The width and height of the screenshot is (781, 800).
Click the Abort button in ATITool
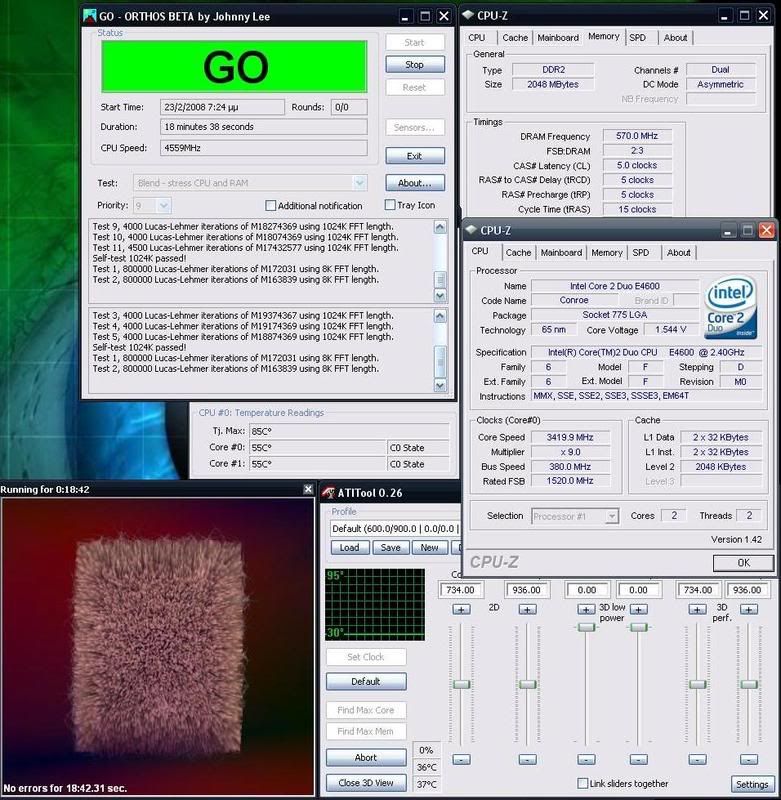coord(366,758)
